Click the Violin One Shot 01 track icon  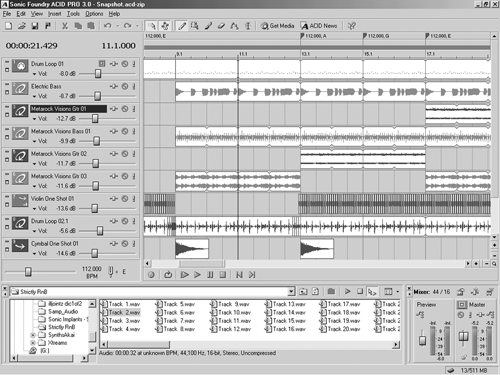[x=20, y=201]
